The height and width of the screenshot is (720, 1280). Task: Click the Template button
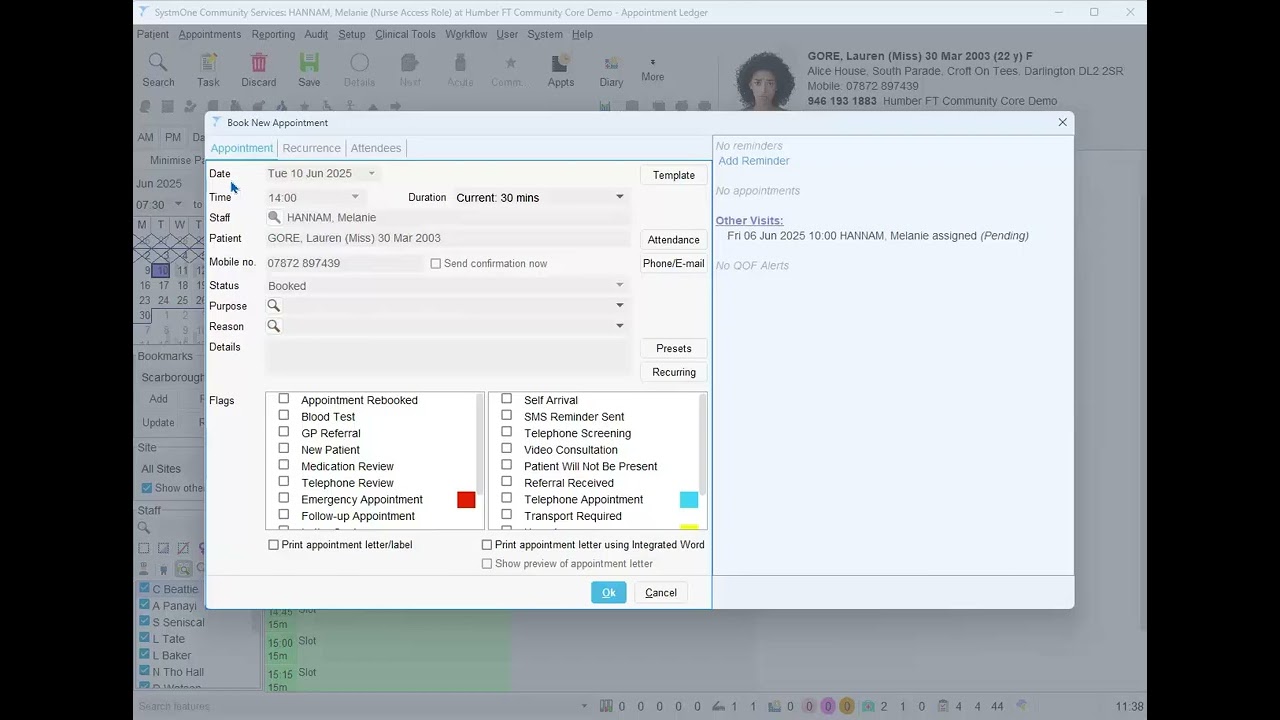point(674,175)
